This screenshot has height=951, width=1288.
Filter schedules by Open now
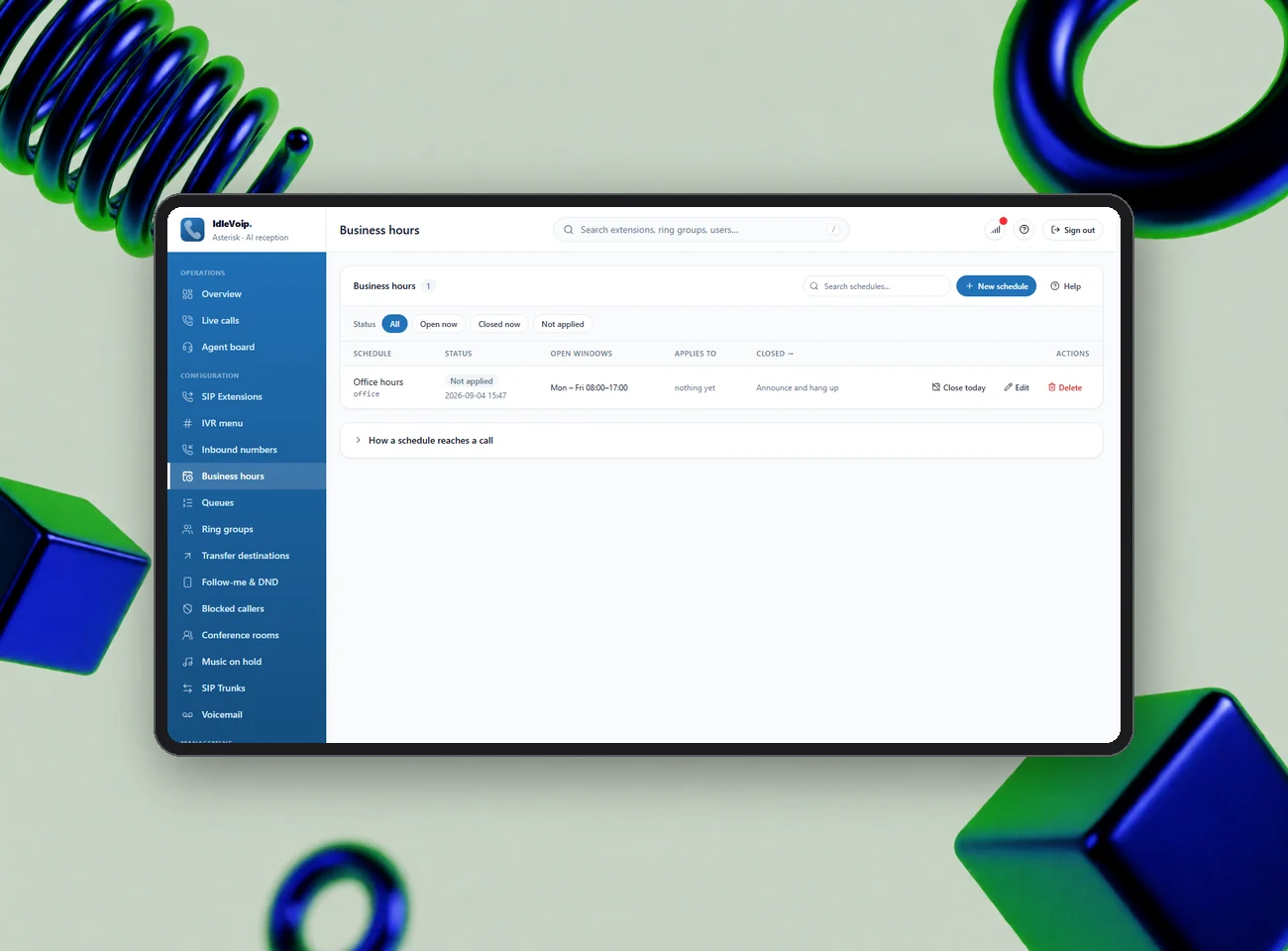pos(438,324)
